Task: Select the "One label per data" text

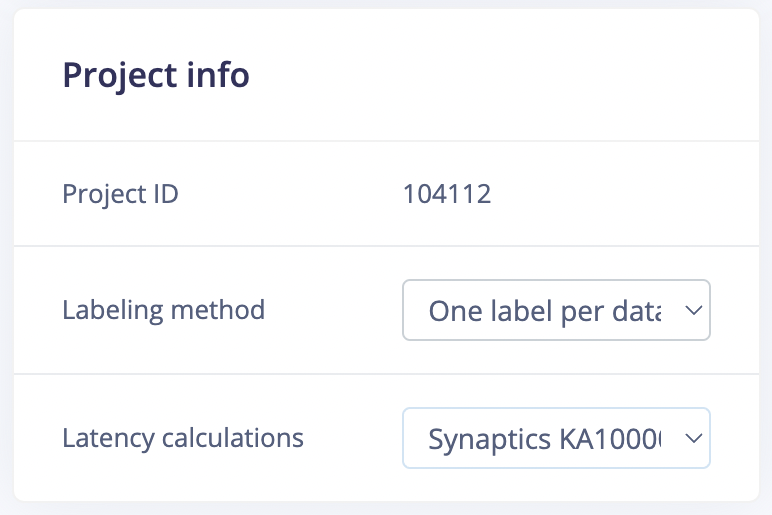Action: tap(544, 311)
